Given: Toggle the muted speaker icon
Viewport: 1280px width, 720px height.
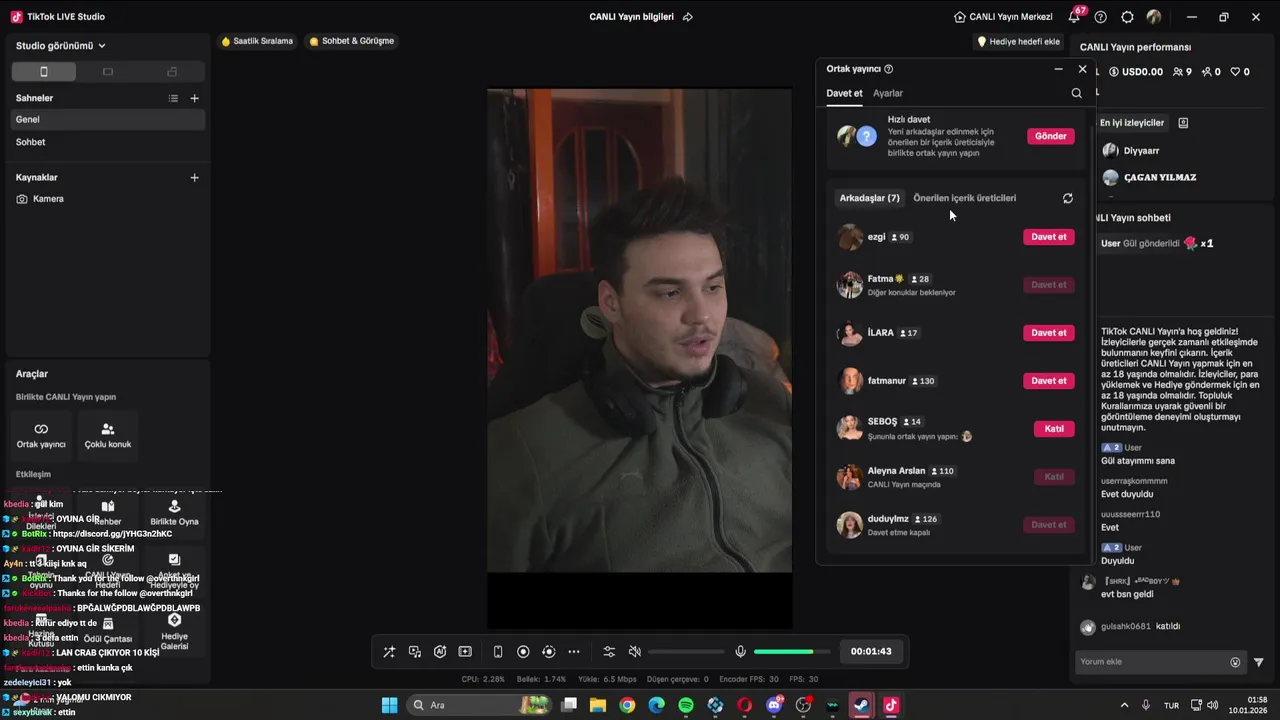Looking at the screenshot, I should (634, 652).
